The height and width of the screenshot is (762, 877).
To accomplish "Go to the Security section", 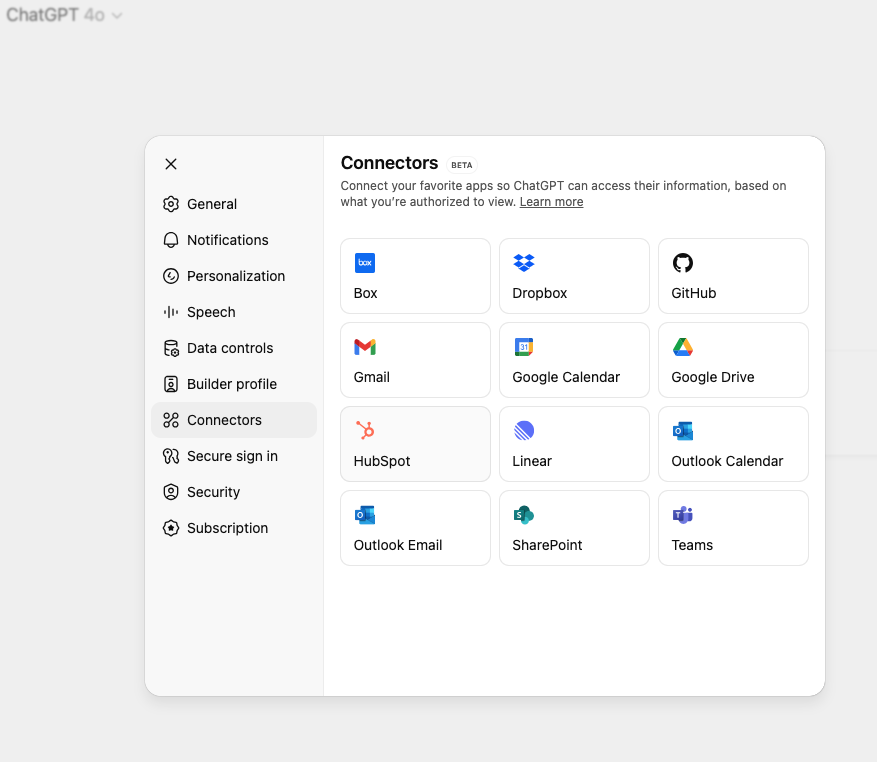I will click(234, 492).
